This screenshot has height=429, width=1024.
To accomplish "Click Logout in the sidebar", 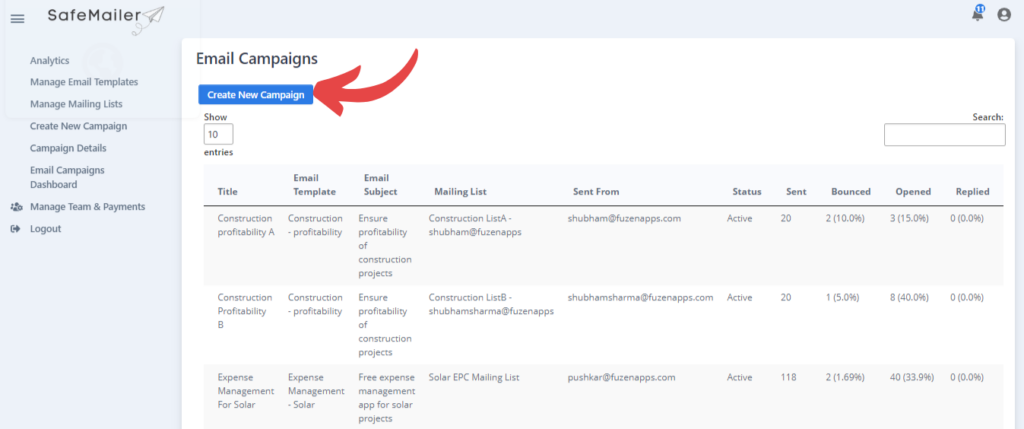I will (46, 229).
